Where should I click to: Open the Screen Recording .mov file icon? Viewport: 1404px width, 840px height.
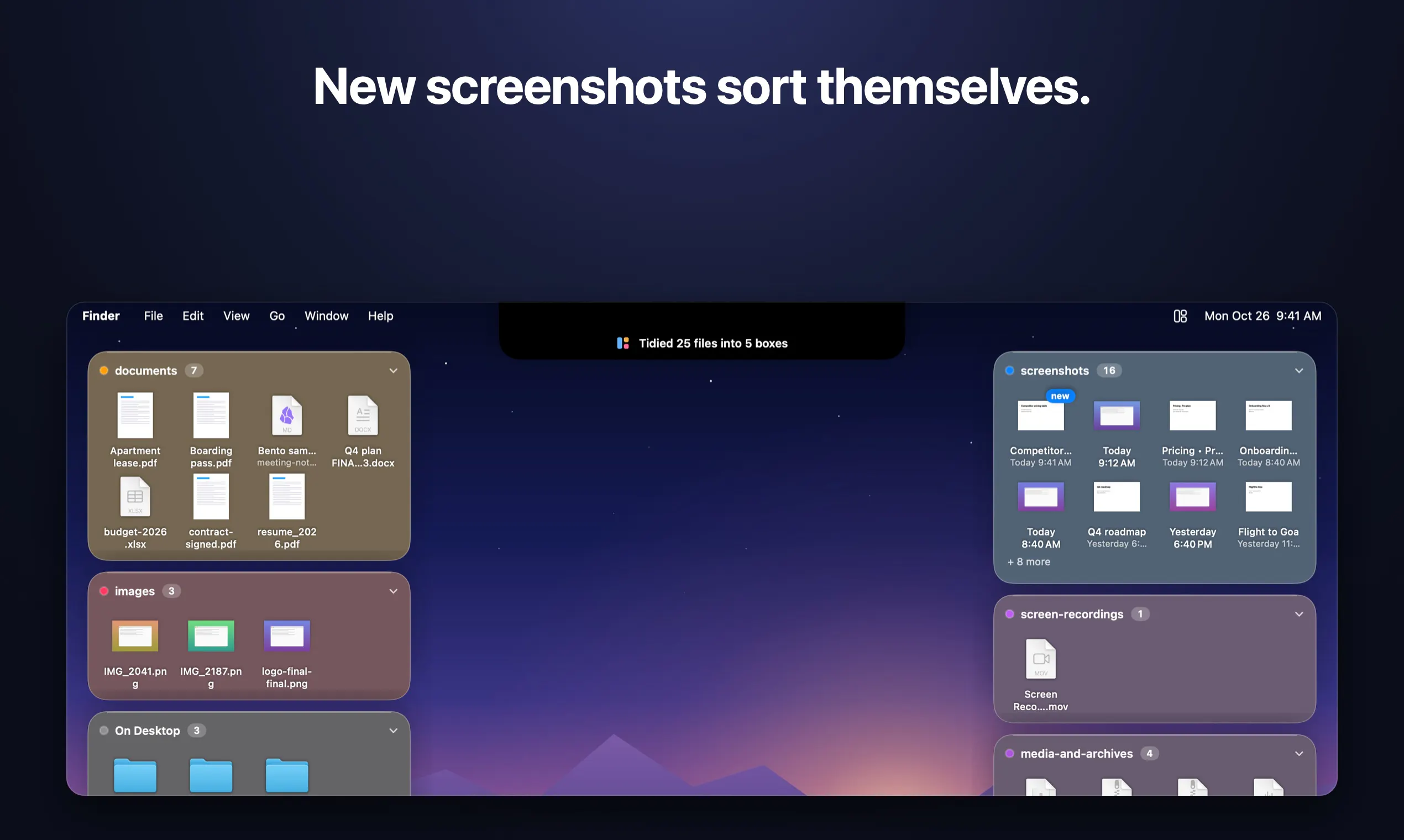point(1040,658)
